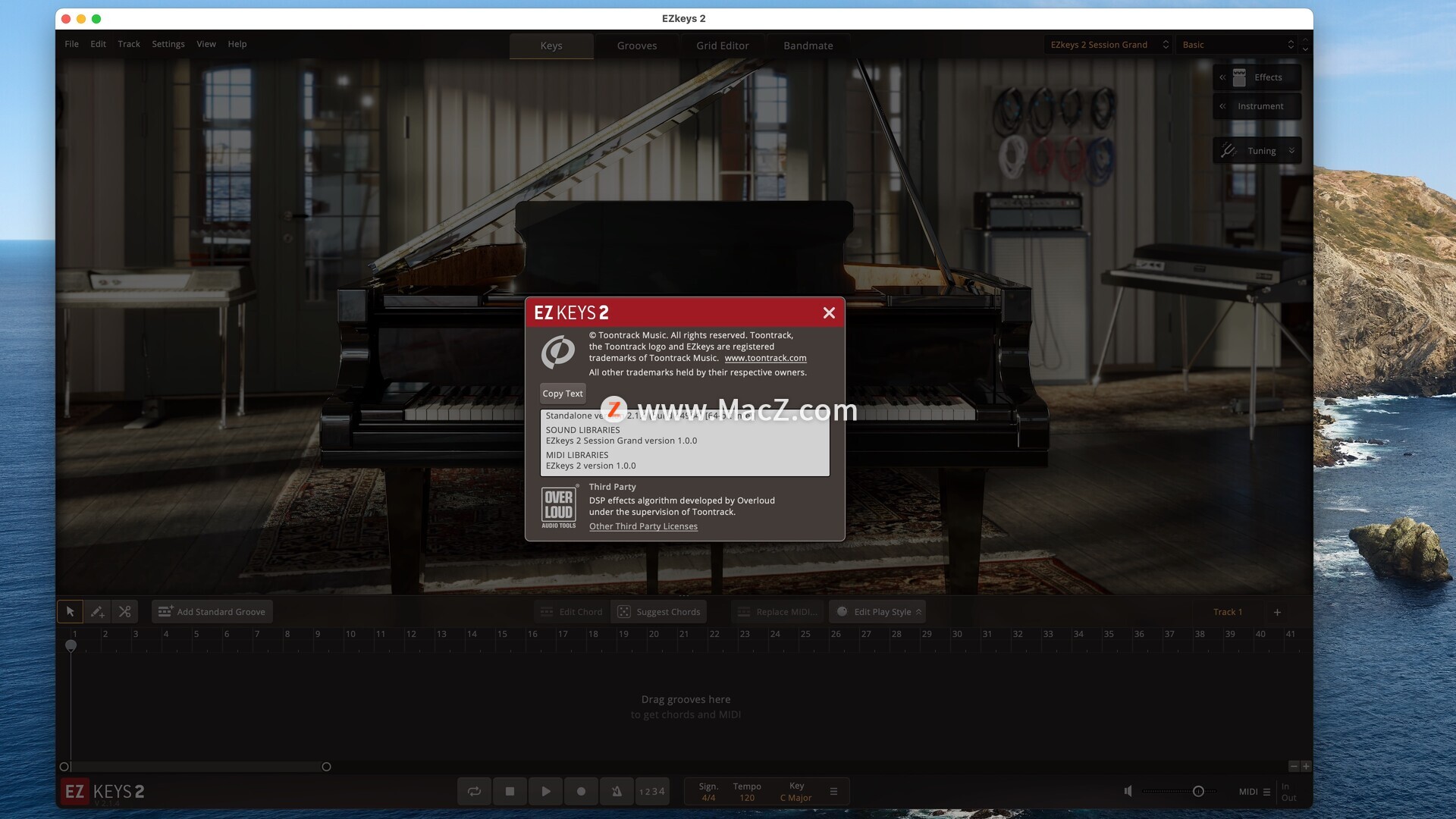Expand the Edit Play Style menu
1456x819 pixels.
coord(918,611)
